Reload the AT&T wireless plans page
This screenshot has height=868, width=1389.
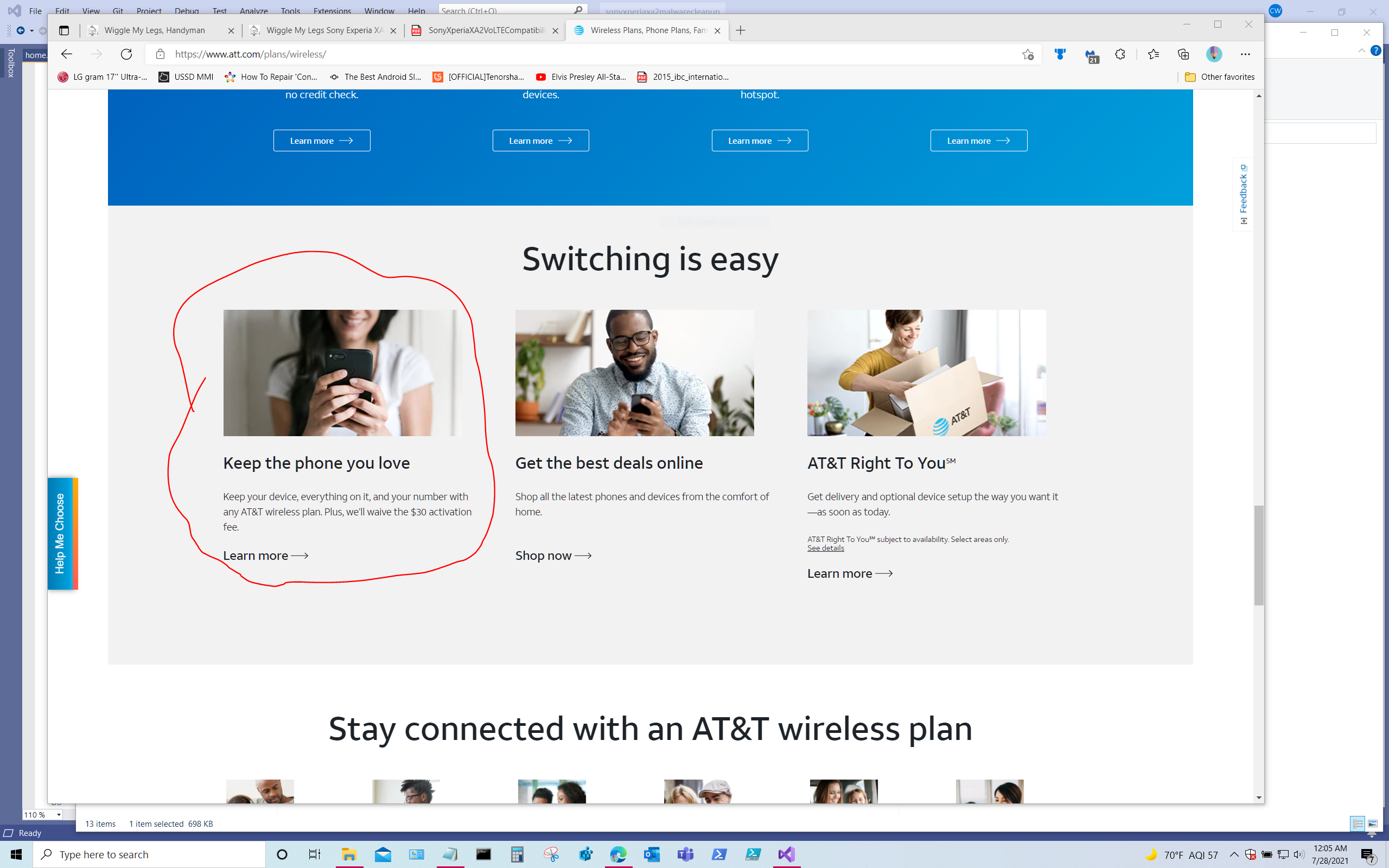point(126,54)
